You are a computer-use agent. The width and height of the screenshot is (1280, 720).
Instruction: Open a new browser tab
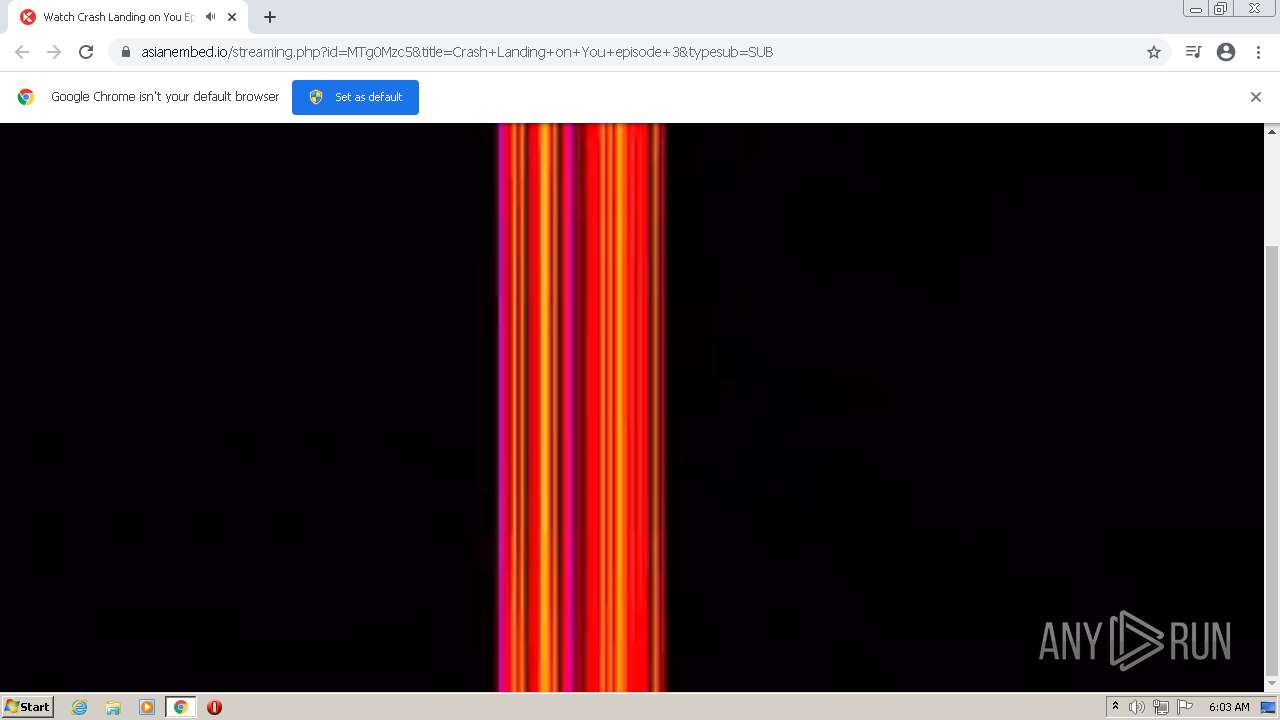click(x=269, y=17)
